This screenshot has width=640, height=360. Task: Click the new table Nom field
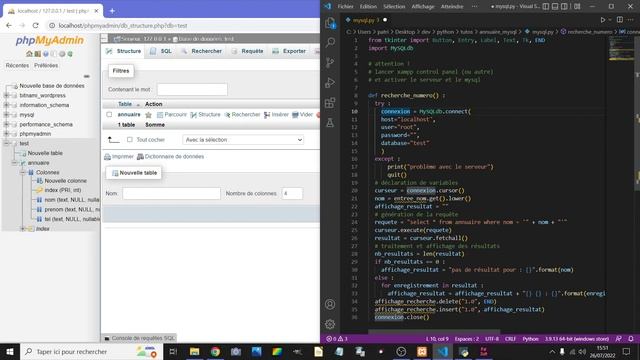point(171,193)
